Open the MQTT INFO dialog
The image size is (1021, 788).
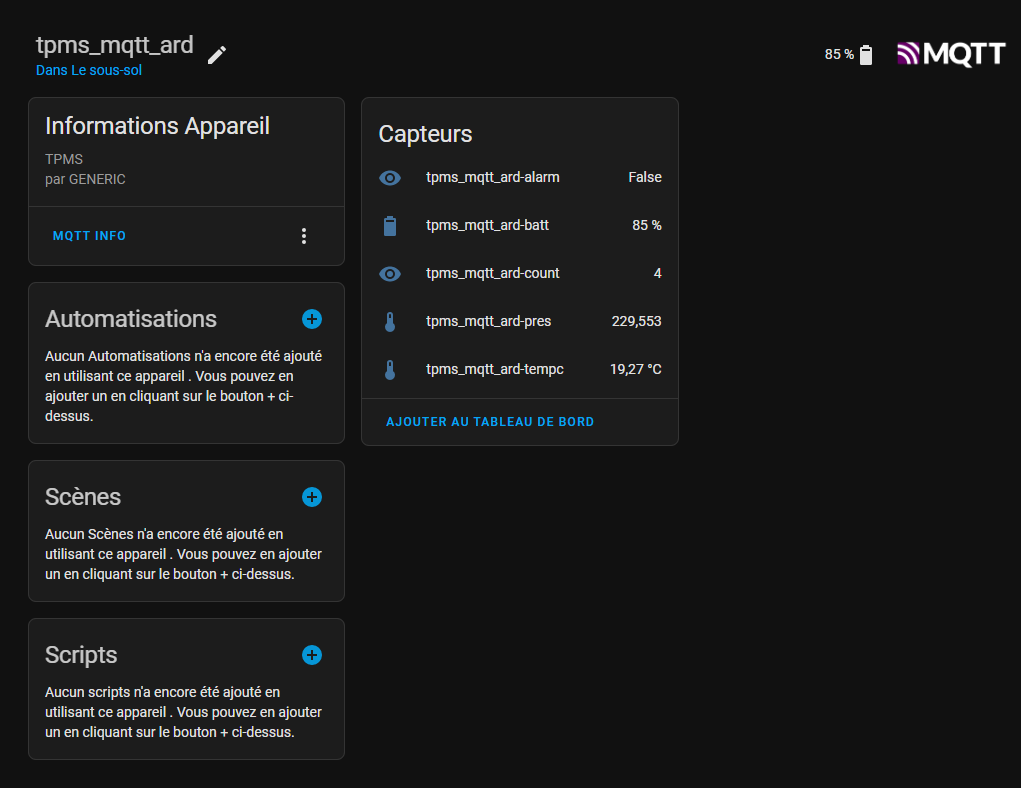coord(89,236)
